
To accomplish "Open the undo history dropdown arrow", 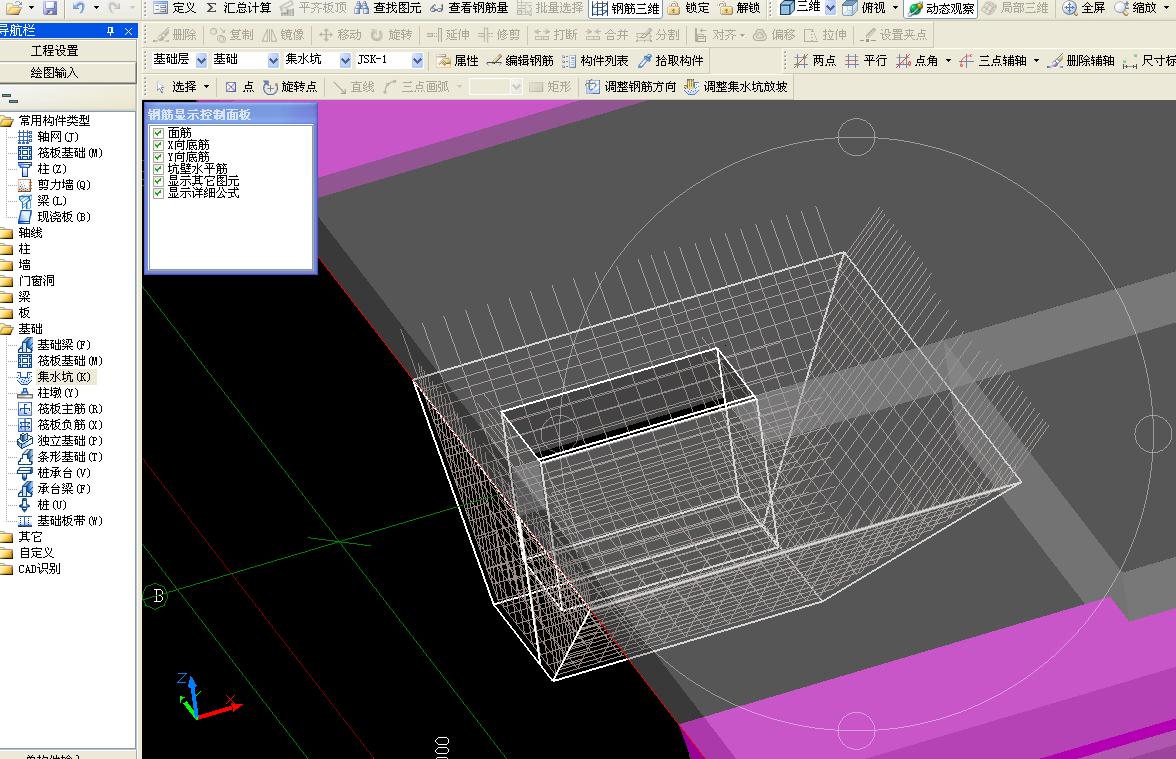I will pos(95,8).
